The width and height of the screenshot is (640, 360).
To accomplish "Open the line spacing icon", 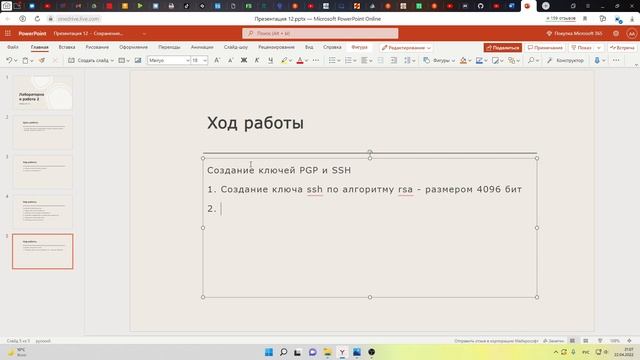I will (x=407, y=60).
